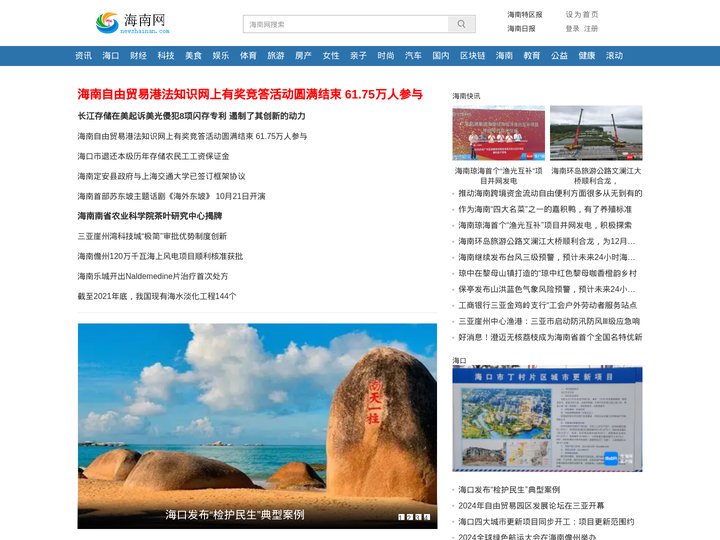Open 保亭发布山洪蓝色气象风险预警 item
The height and width of the screenshot is (540, 720).
pyautogui.click(x=547, y=289)
